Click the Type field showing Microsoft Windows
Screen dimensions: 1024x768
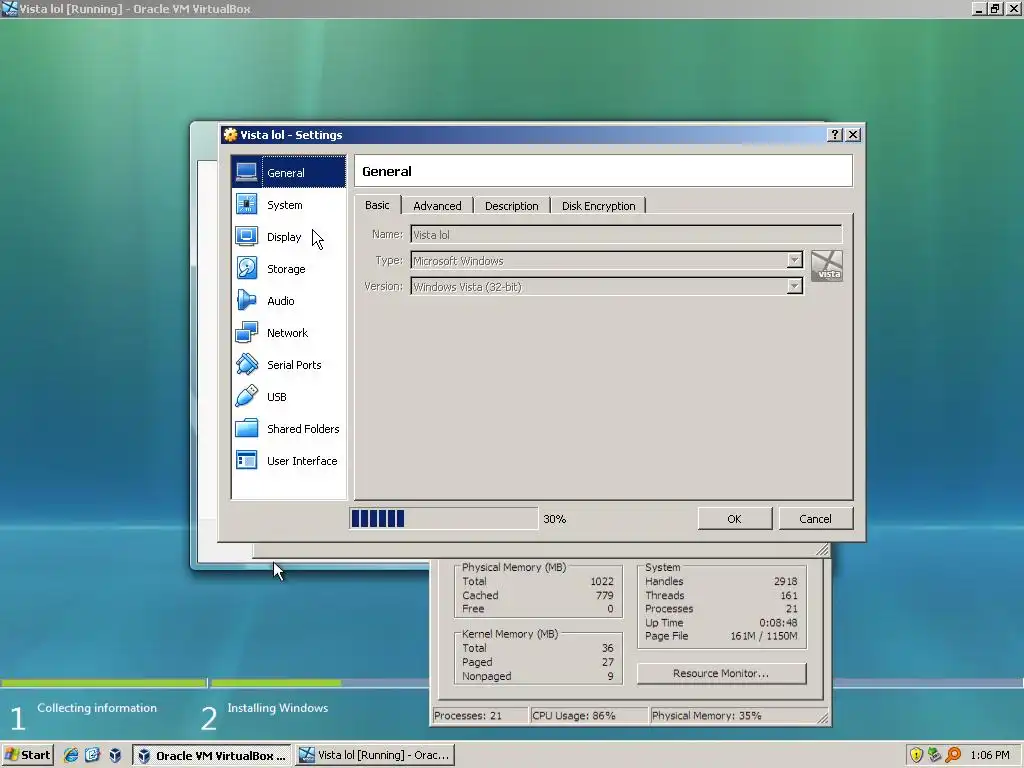606,261
